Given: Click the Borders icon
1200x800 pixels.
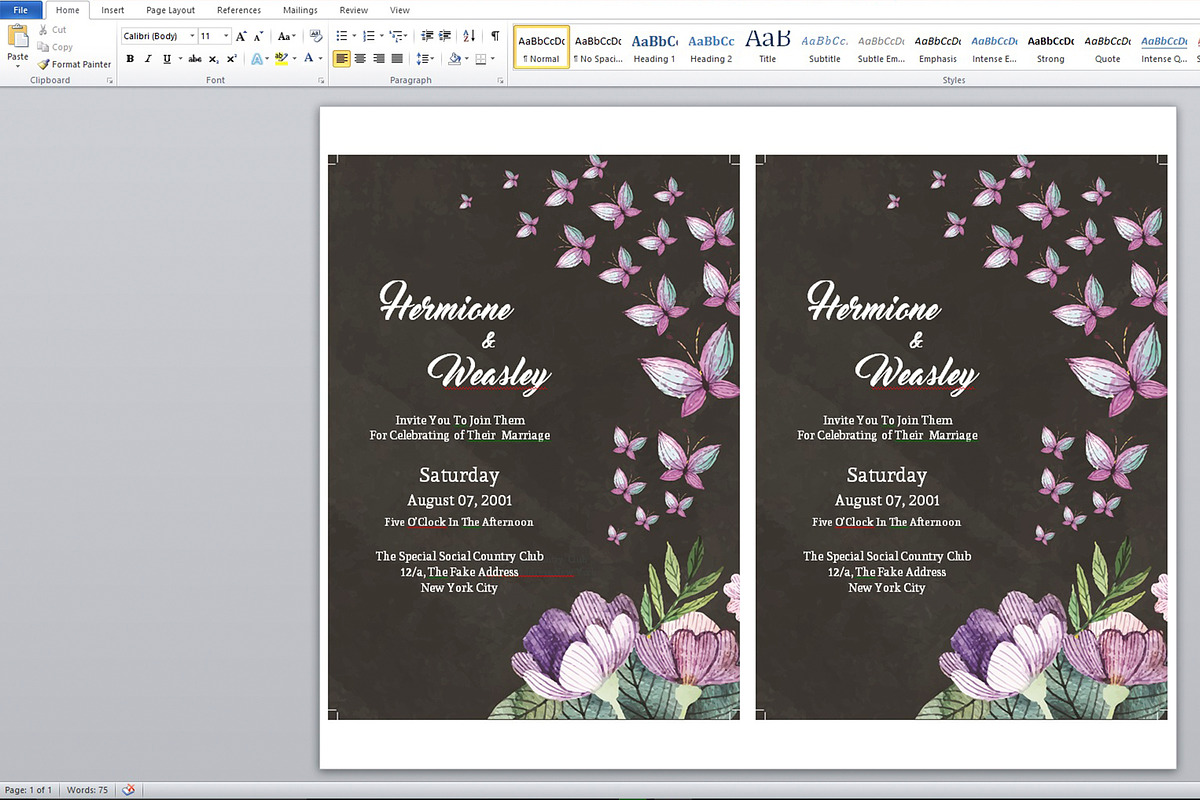Looking at the screenshot, I should pyautogui.click(x=481, y=59).
